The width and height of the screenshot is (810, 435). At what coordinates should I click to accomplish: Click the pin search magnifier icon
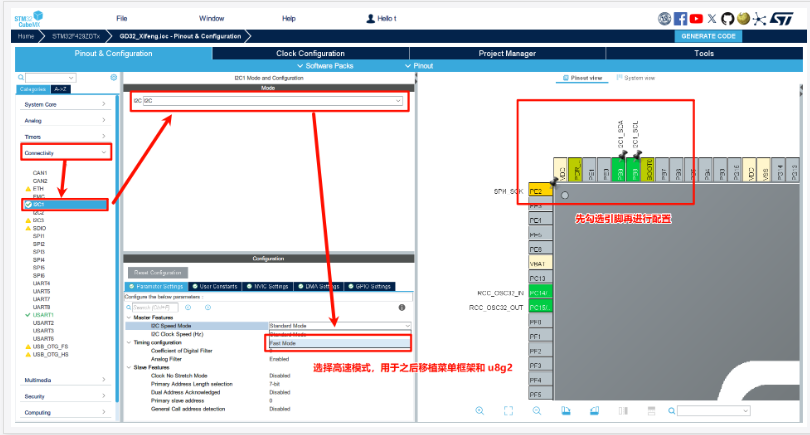point(671,411)
